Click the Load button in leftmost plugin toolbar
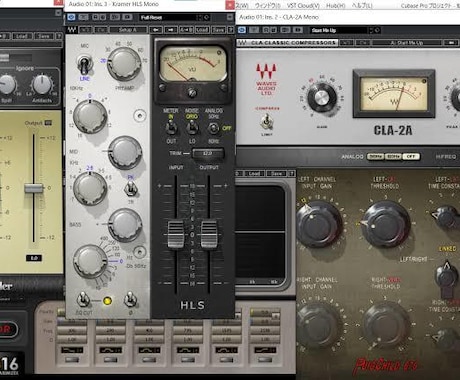The height and width of the screenshot is (380, 460). coord(21,36)
